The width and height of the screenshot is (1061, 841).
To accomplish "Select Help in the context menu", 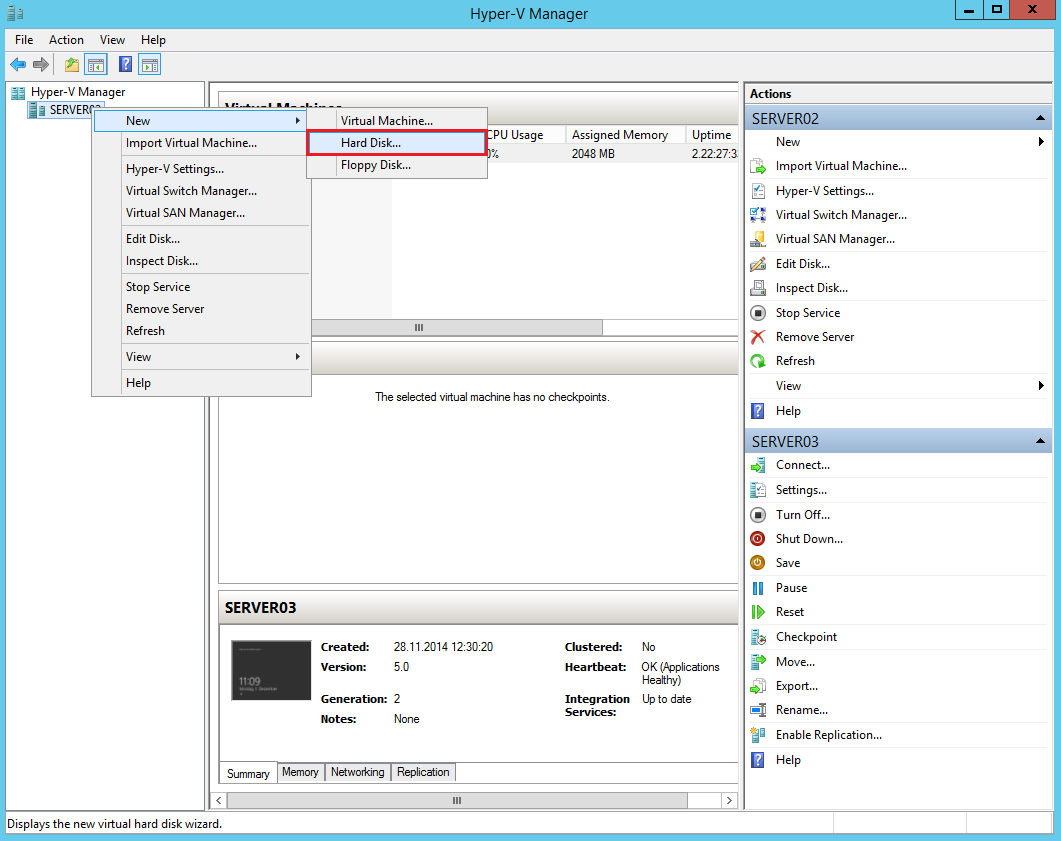I will coord(202,383).
